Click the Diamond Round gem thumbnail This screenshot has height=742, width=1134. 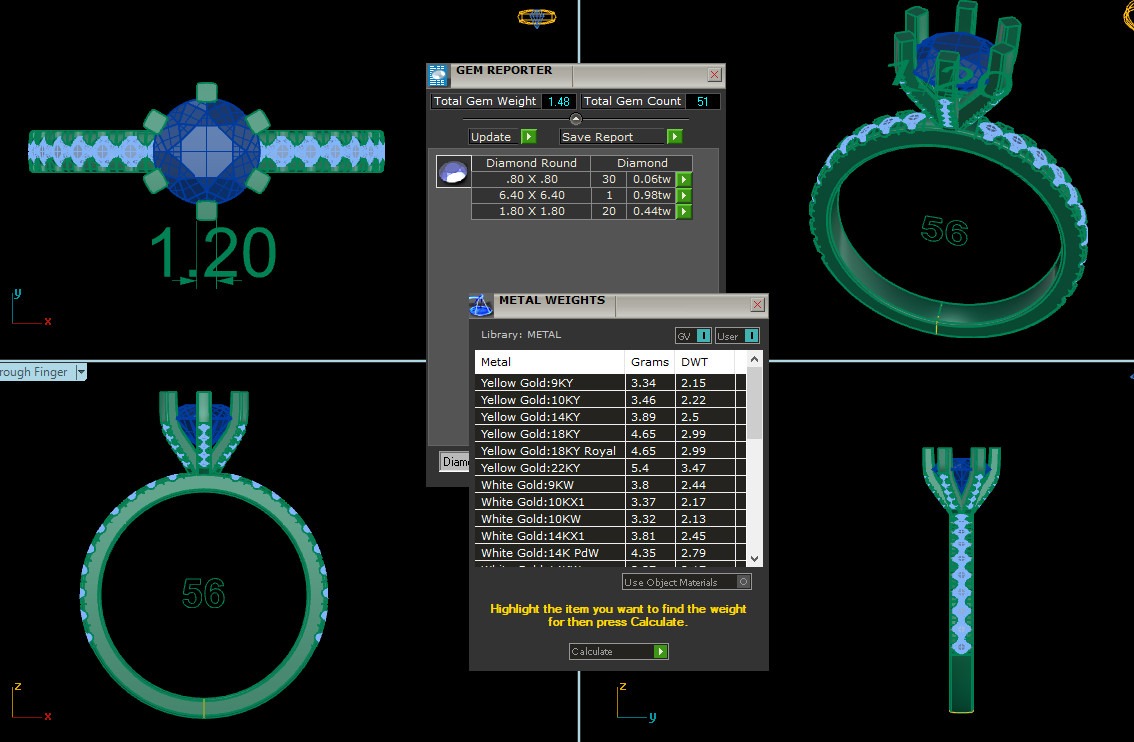pyautogui.click(x=454, y=172)
